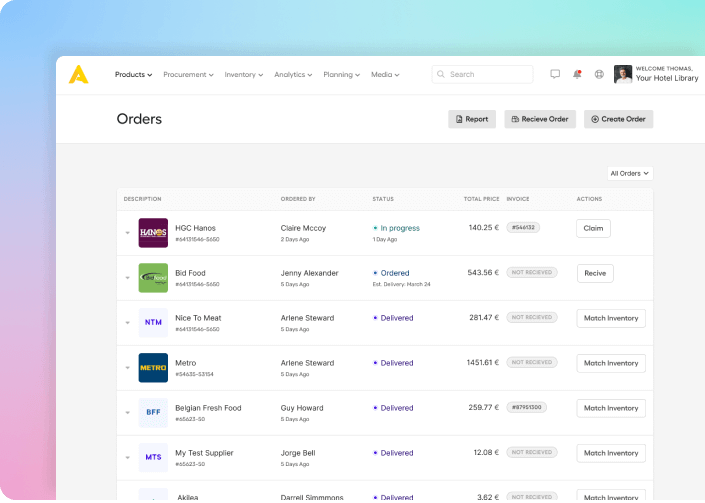Click the NTM supplier logo

click(x=153, y=323)
